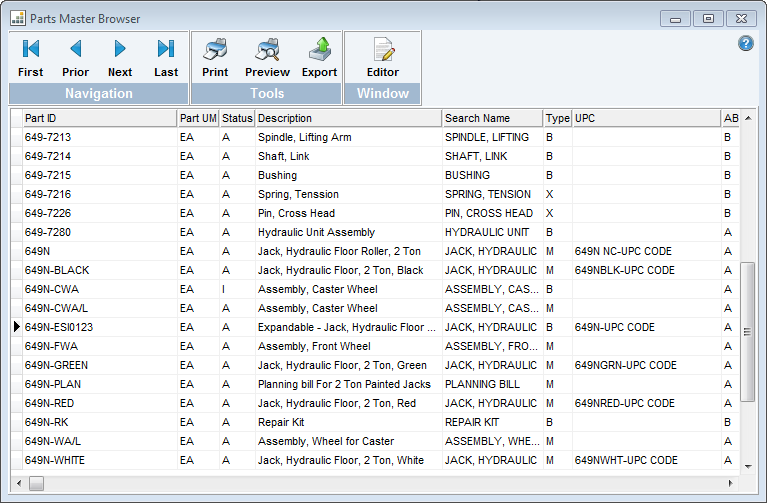Maximize the Parts Master Browser window
767x503 pixels.
[708, 19]
